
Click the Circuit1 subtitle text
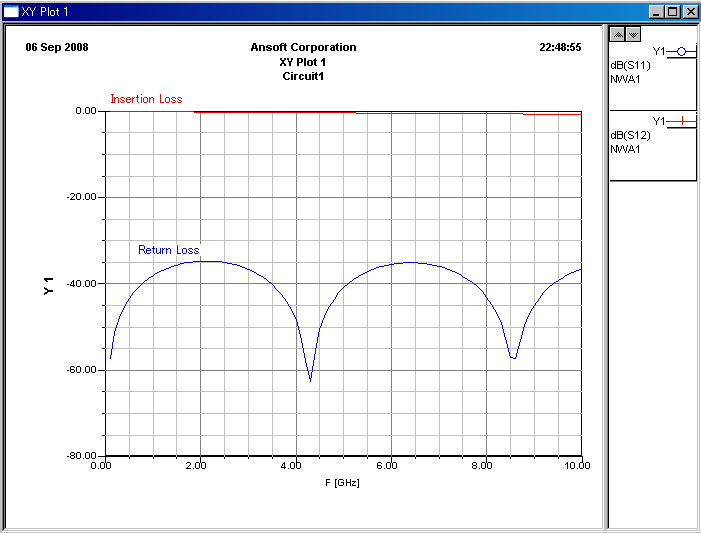tap(303, 76)
